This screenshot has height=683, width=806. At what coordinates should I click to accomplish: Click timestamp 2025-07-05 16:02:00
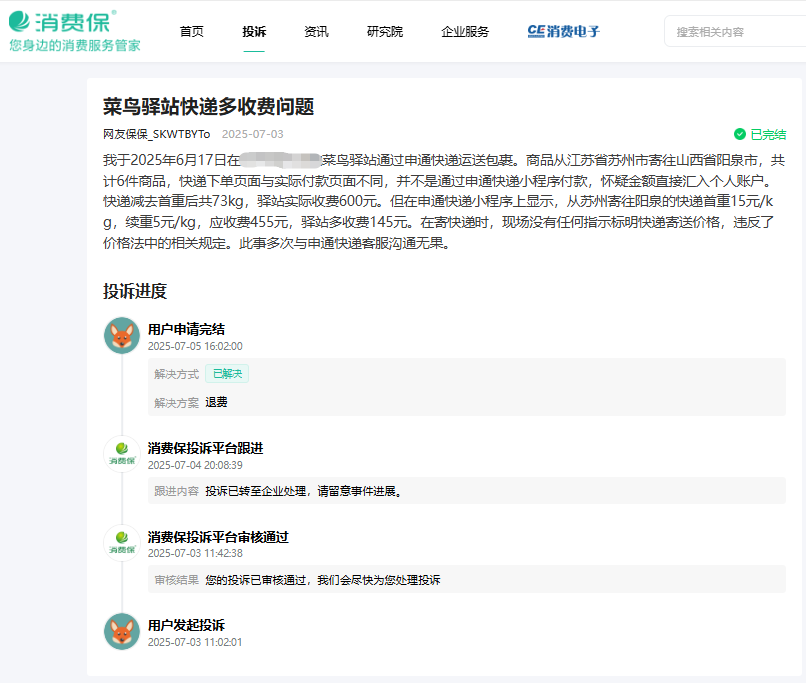pyautogui.click(x=195, y=346)
